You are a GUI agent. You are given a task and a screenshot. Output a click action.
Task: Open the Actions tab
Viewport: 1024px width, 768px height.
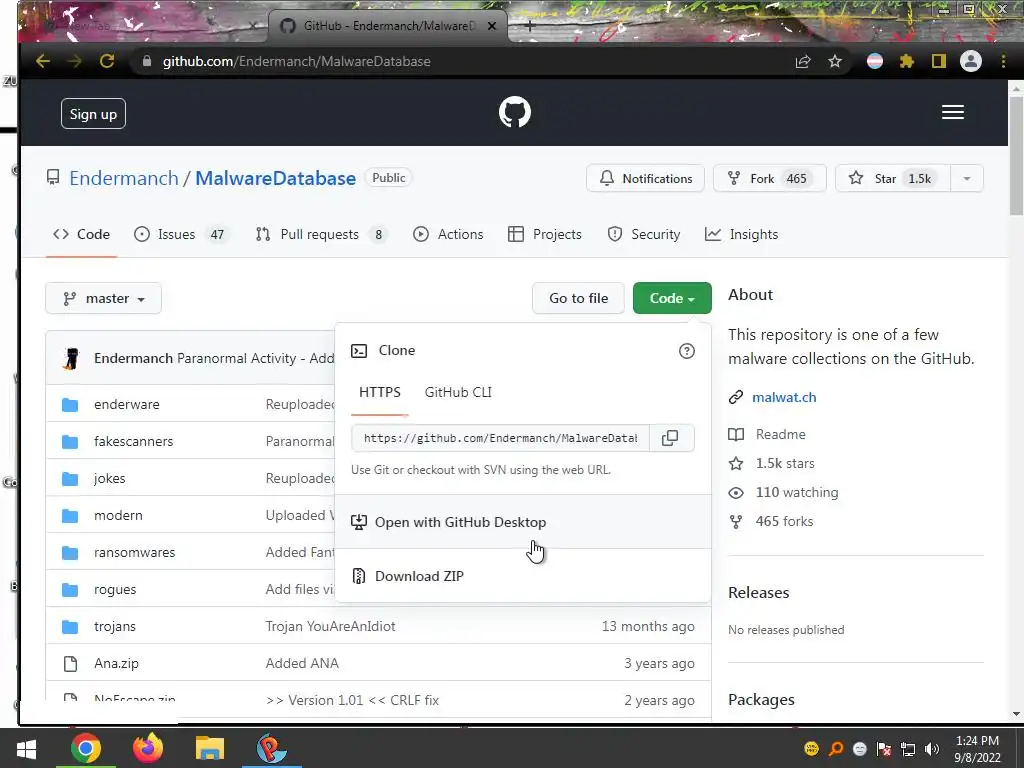(x=448, y=234)
